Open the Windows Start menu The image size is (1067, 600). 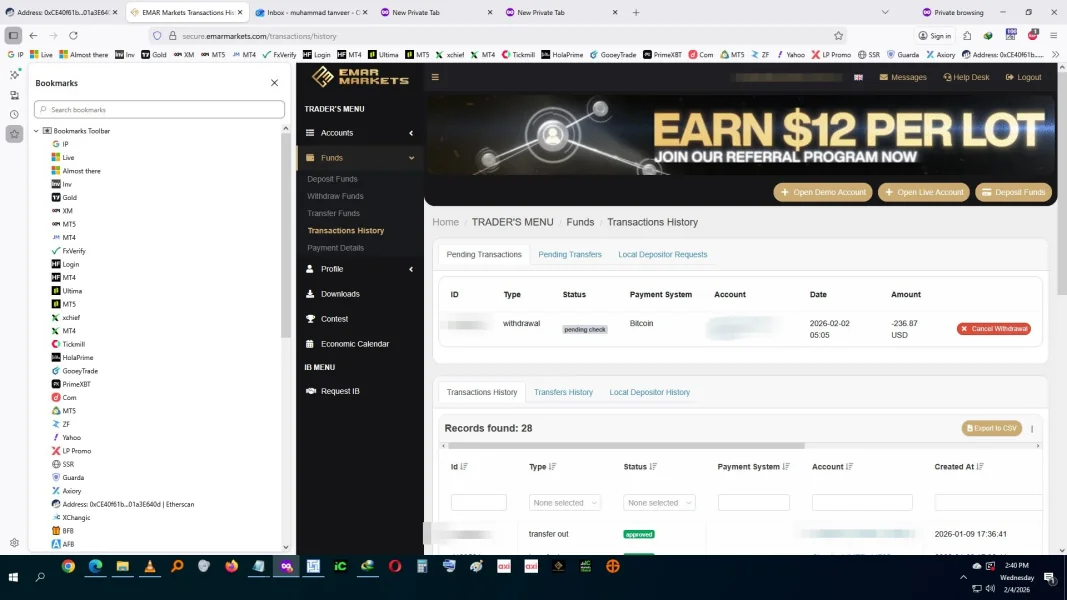click(x=13, y=577)
